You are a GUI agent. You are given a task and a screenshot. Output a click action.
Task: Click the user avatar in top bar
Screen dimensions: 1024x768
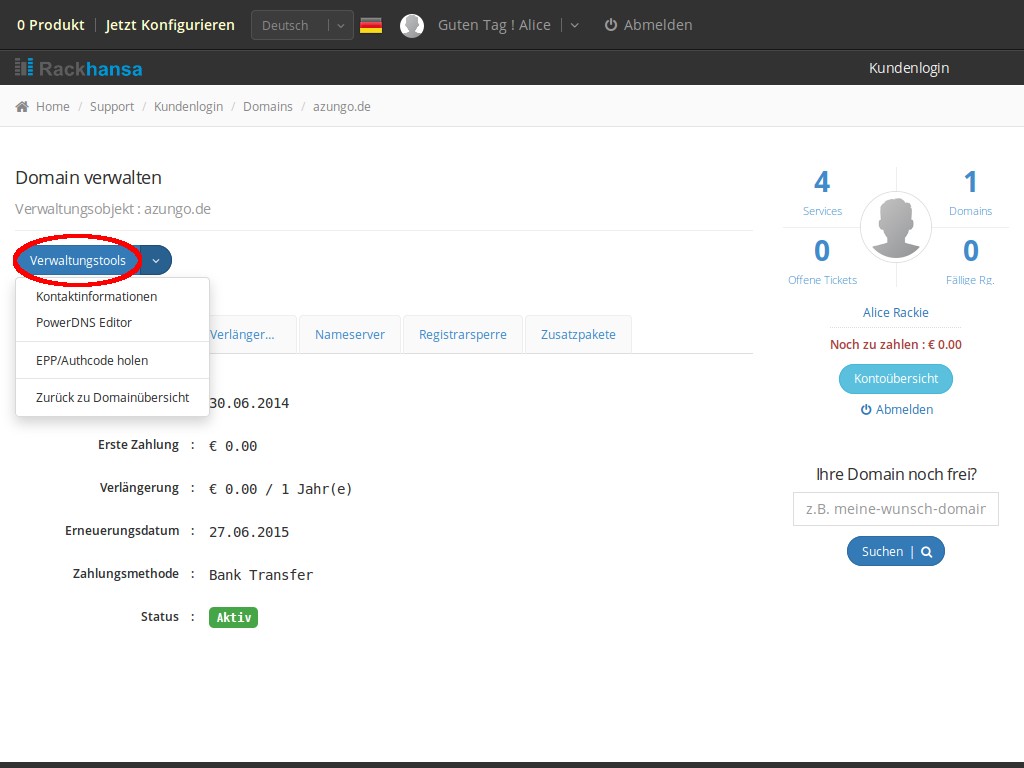(x=412, y=25)
